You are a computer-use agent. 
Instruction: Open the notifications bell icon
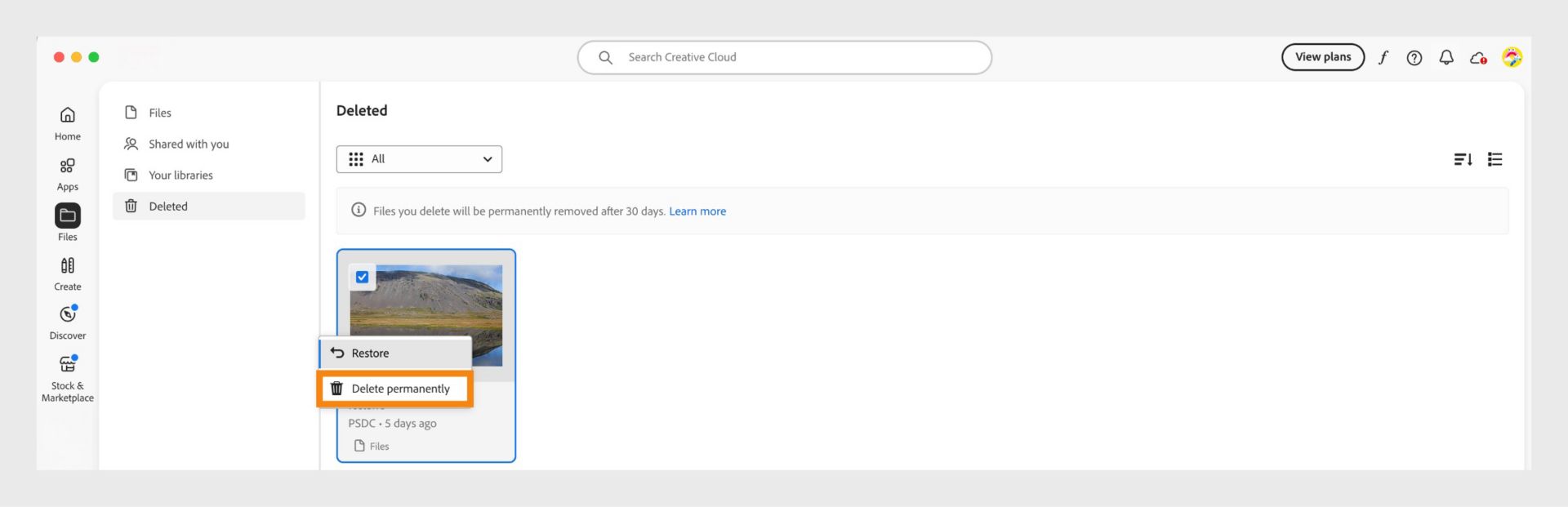(1446, 57)
